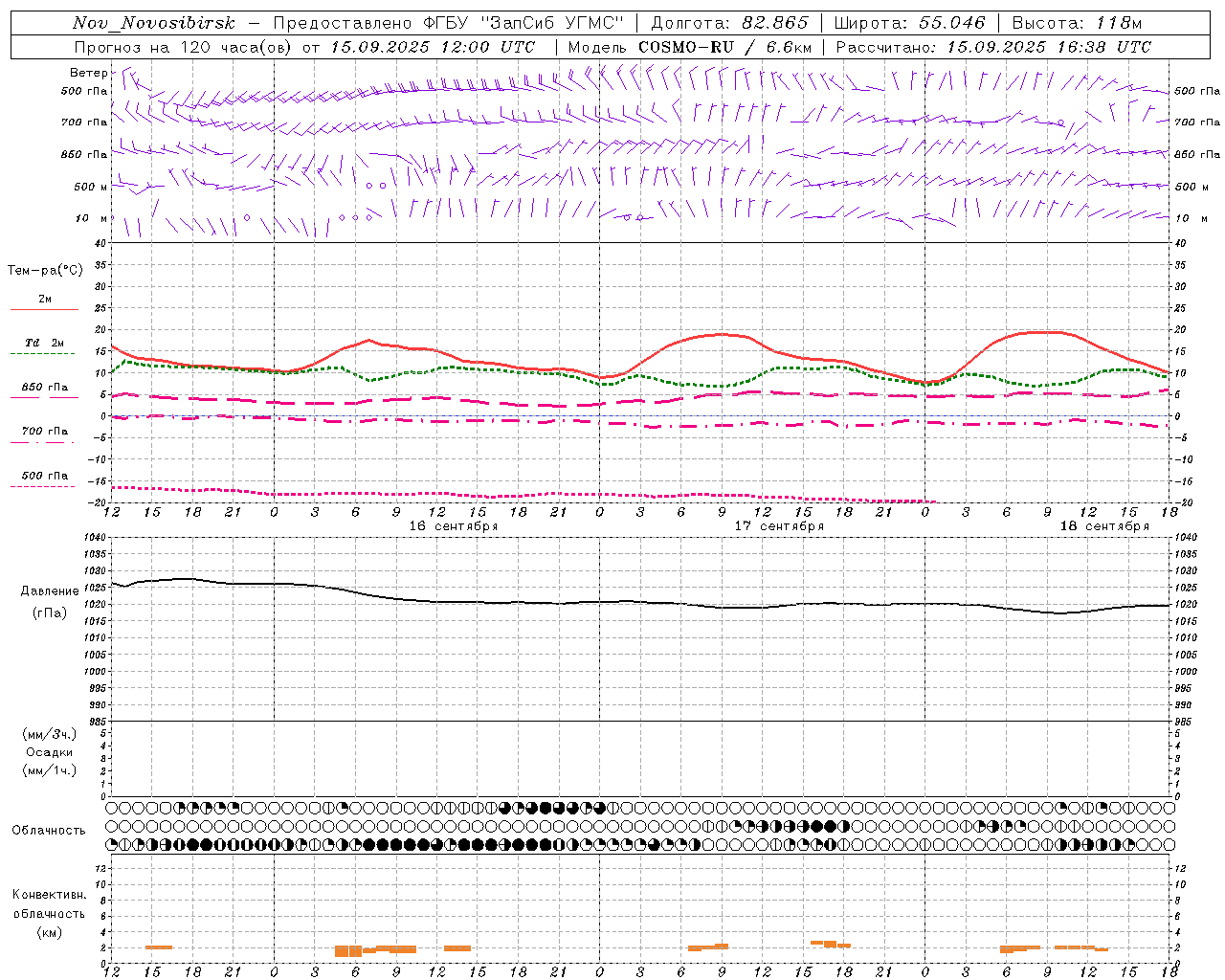
Task: Click the red solid legend line under 2м
Action: tap(44, 309)
